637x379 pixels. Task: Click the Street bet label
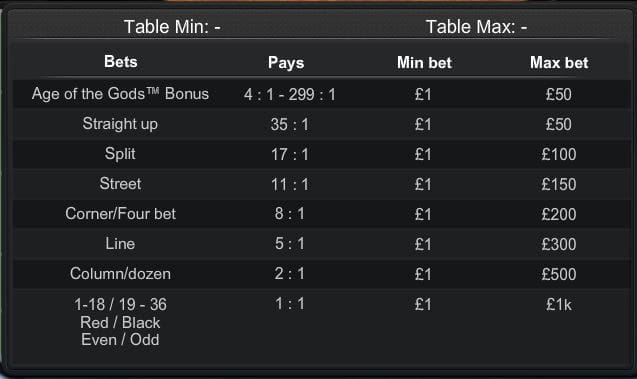[x=120, y=184]
